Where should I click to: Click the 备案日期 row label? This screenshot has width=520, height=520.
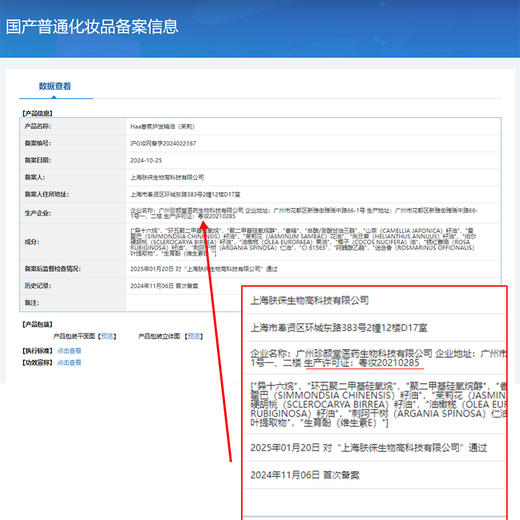click(38, 160)
